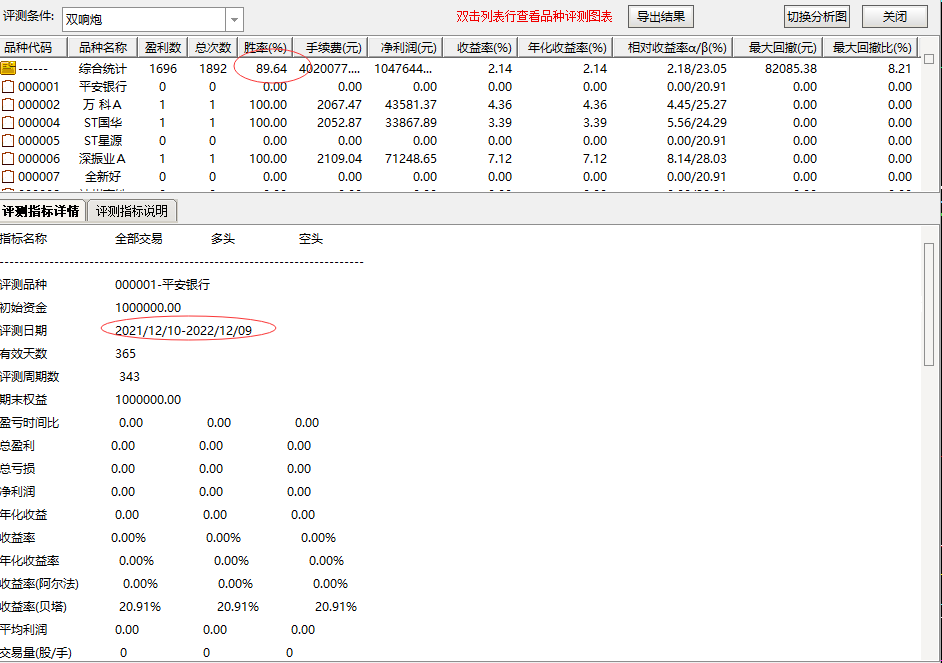The image size is (942, 663).
Task: Click the 2.18/23.05 relative return cell
Action: [x=697, y=68]
